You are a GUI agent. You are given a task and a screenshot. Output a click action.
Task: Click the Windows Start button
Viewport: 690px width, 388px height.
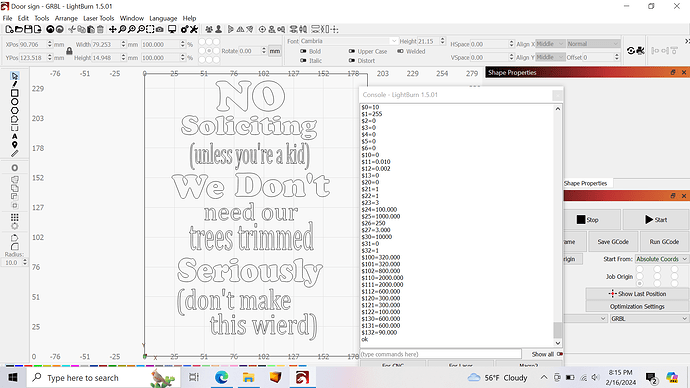[x=13, y=377]
